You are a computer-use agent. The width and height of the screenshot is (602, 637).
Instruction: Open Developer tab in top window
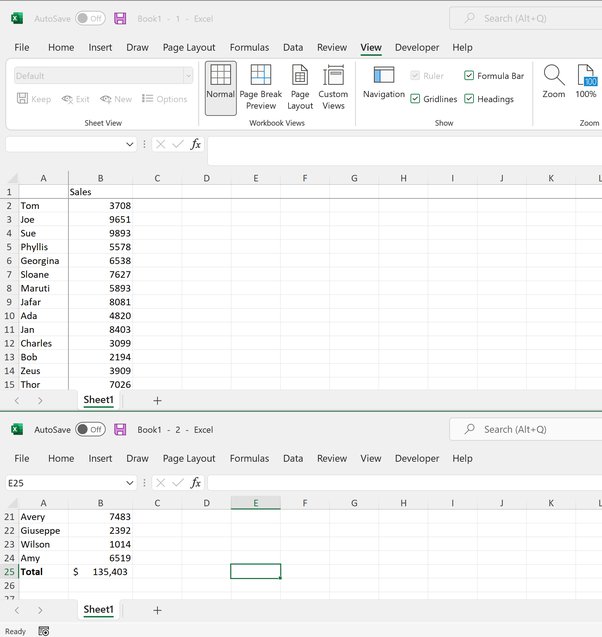tap(417, 48)
